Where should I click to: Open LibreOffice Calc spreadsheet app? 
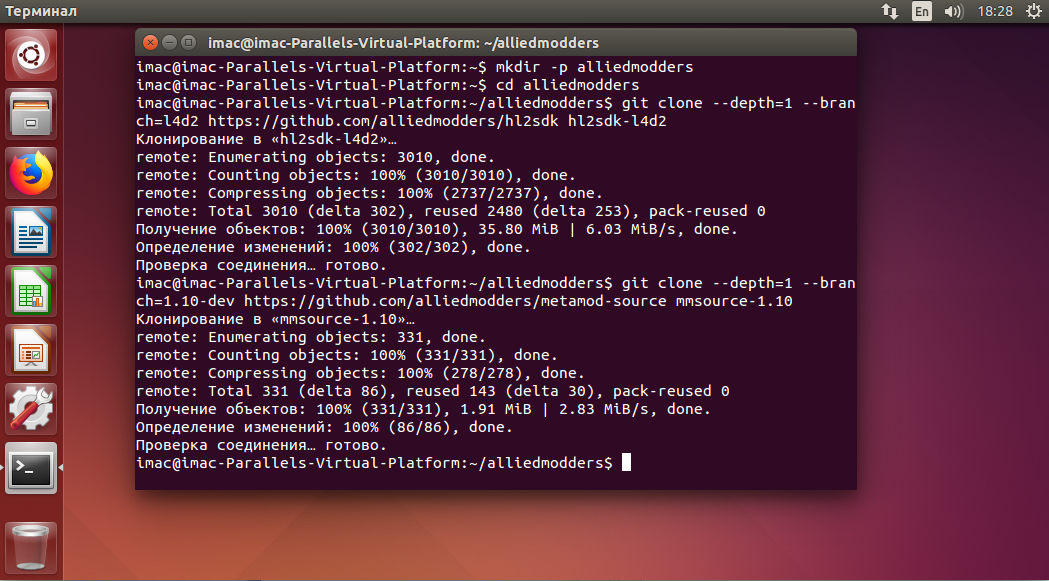coord(31,291)
